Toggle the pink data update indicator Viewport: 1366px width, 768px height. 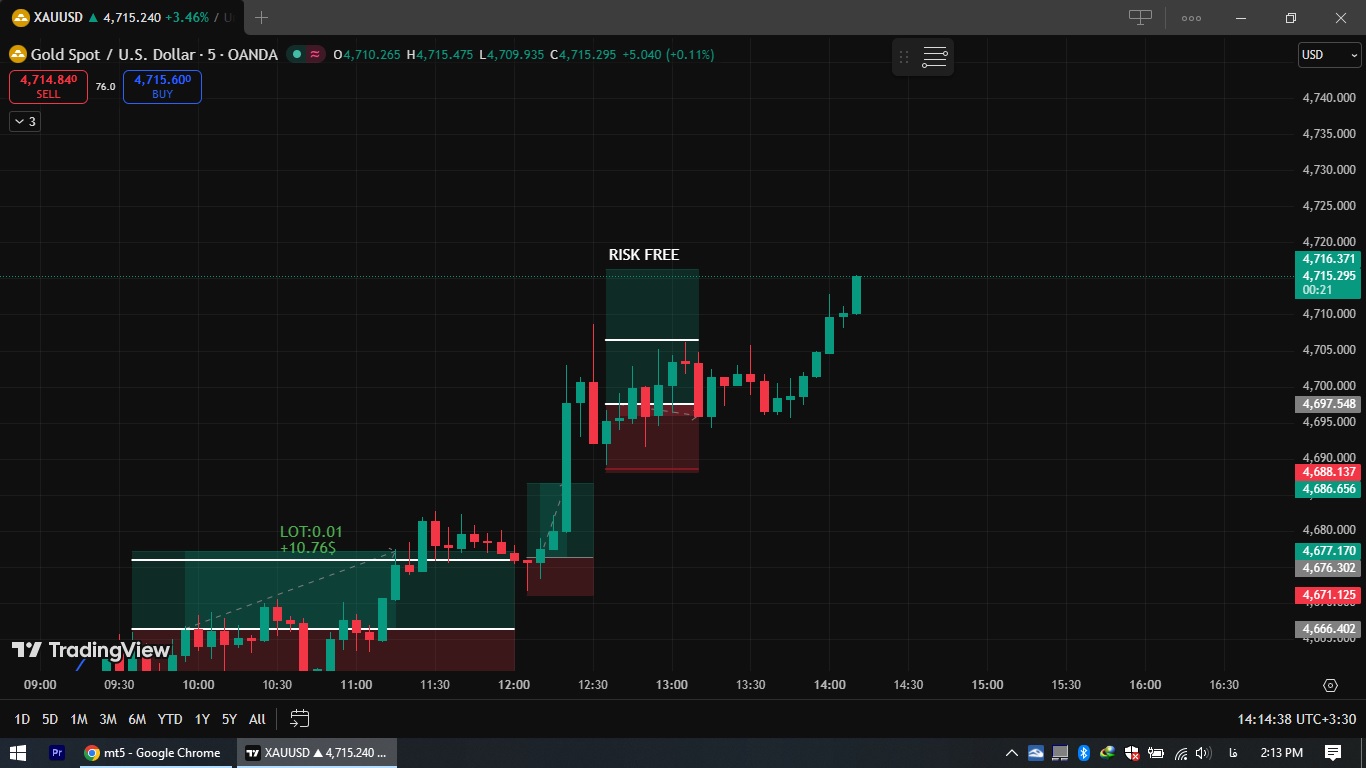point(315,54)
